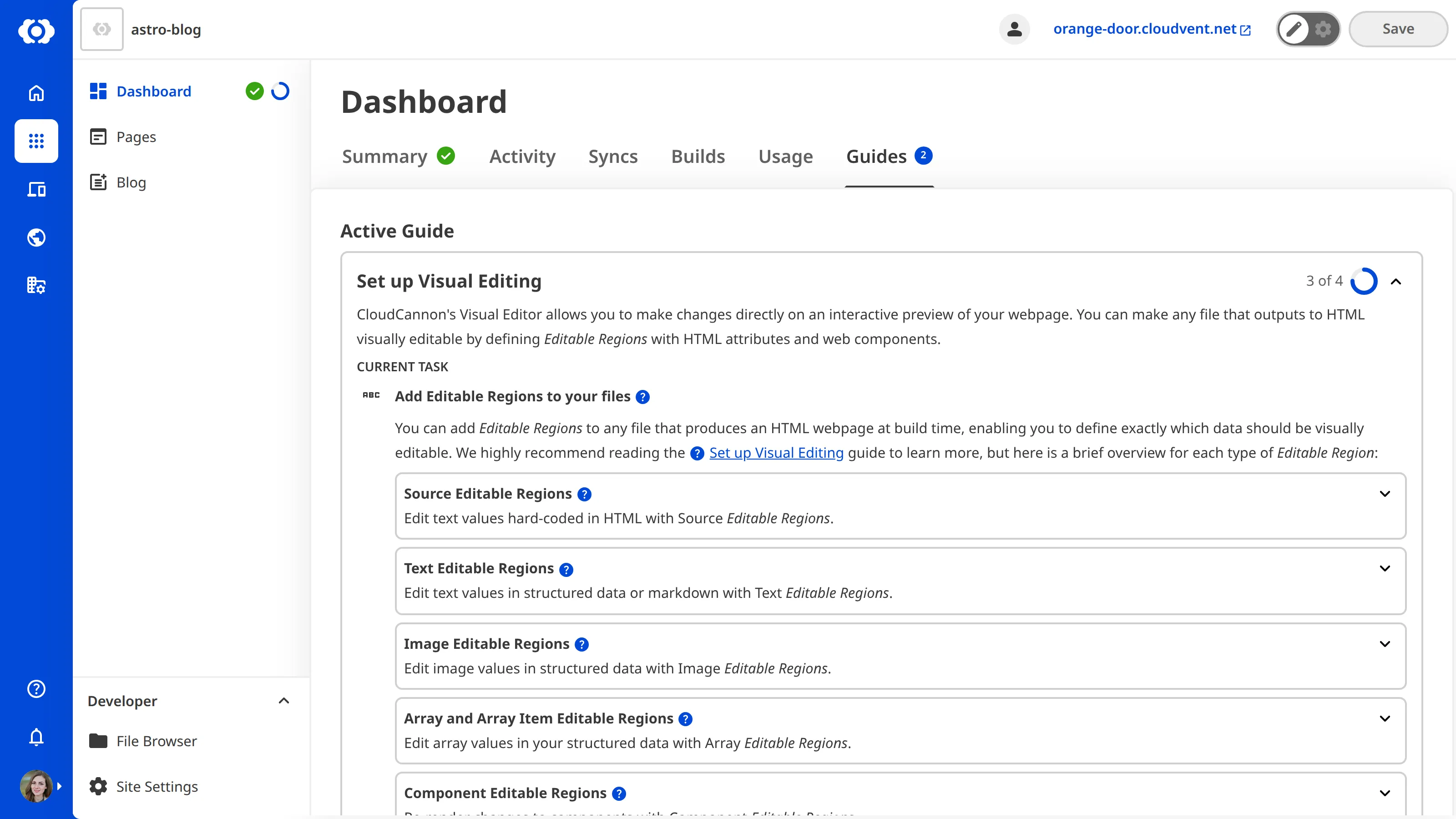Switch to the Usage tab

[x=786, y=157]
